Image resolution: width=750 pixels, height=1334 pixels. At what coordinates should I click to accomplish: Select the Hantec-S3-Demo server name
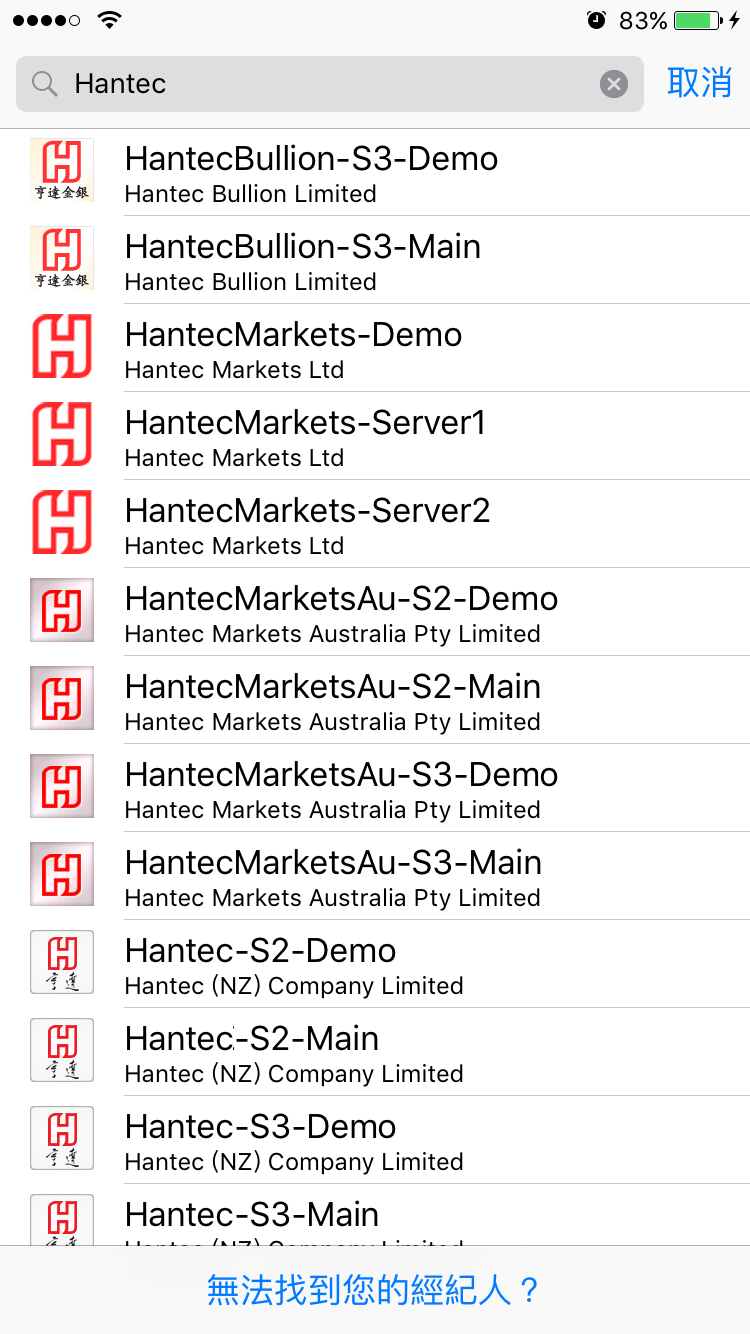[261, 1127]
